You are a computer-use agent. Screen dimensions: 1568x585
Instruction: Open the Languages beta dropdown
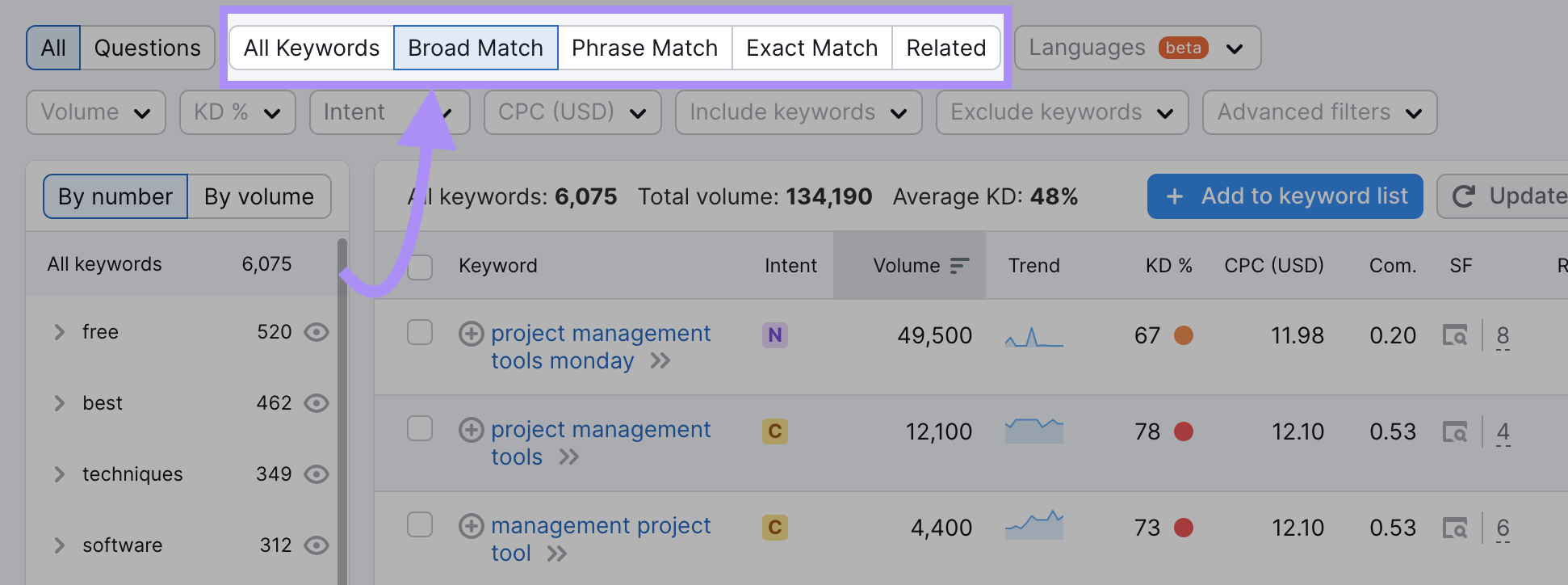pos(1136,48)
